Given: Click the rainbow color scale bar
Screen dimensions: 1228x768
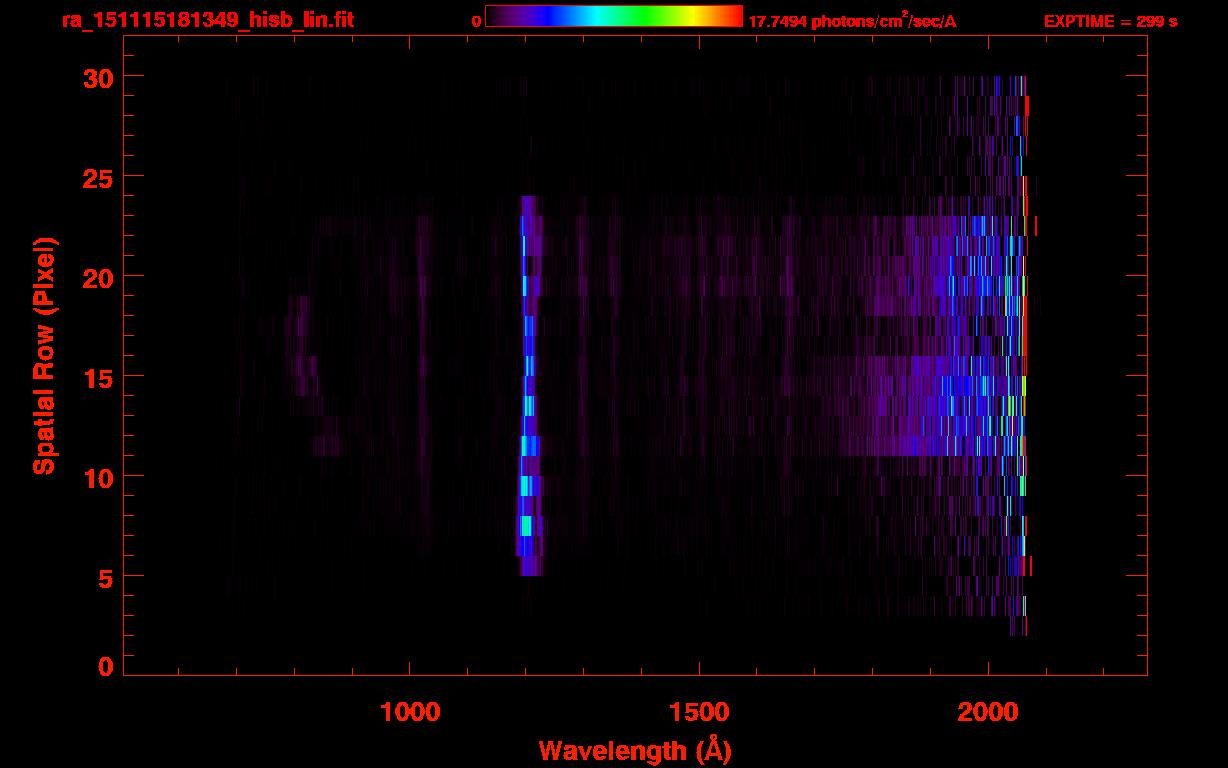Looking at the screenshot, I should point(614,16).
